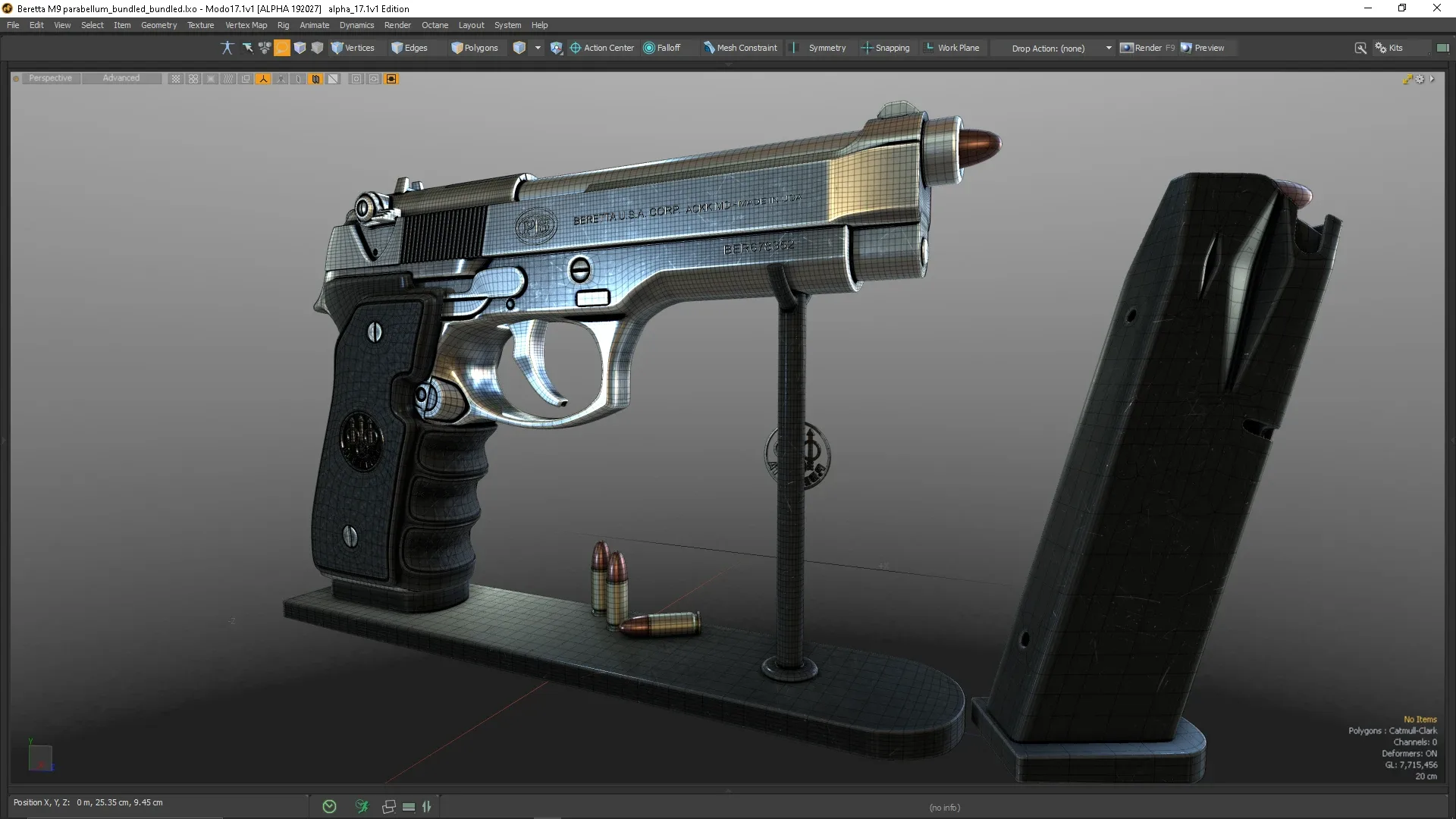Click the second square-with-circle viewport icon
The height and width of the screenshot is (819, 1456).
(374, 79)
